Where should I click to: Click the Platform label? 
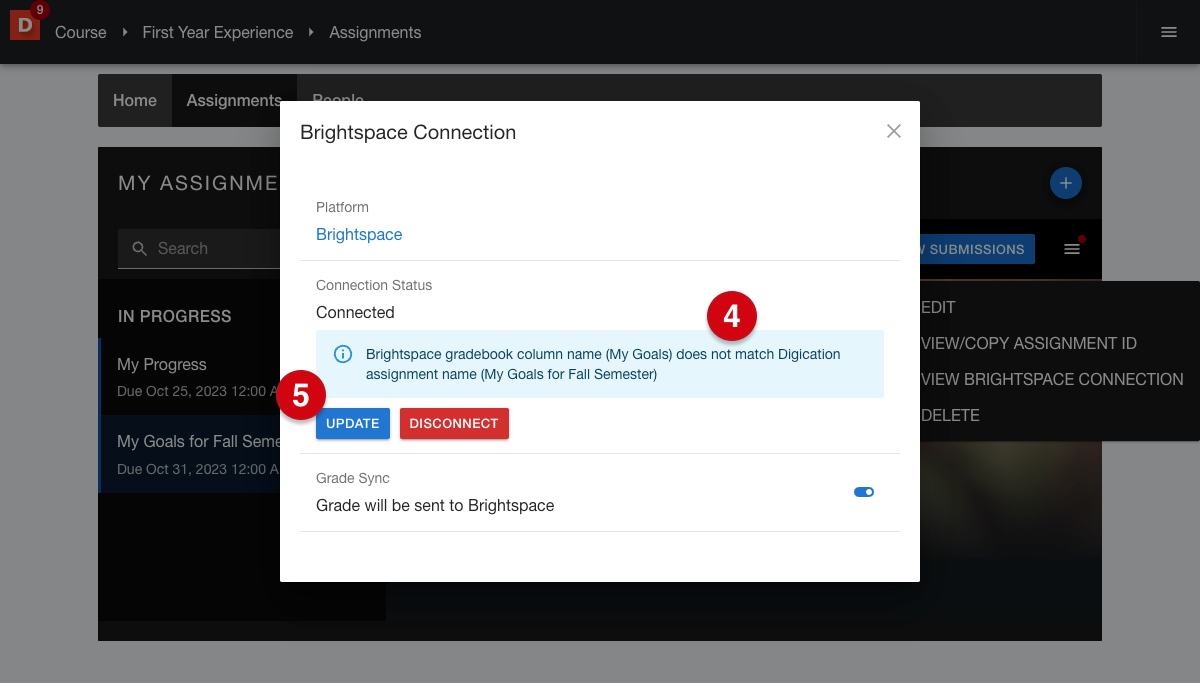click(342, 207)
